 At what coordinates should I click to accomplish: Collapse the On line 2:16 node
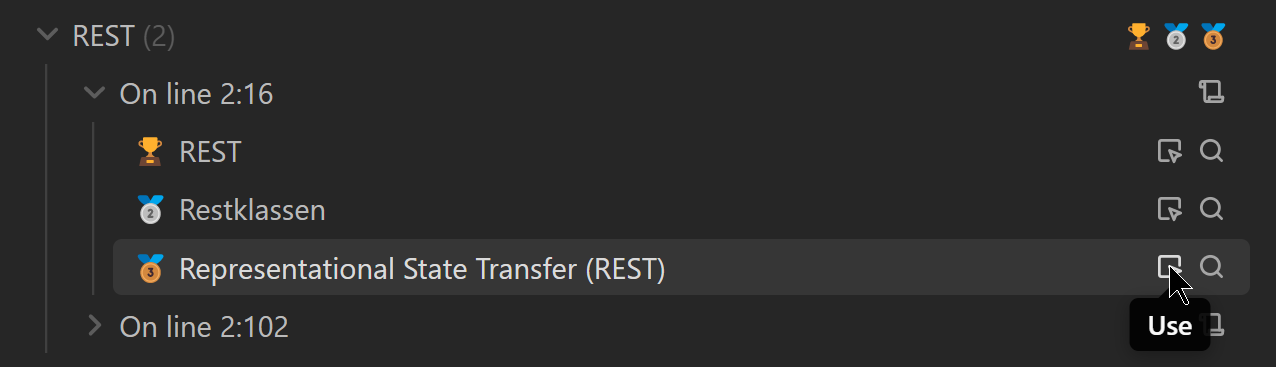click(95, 94)
